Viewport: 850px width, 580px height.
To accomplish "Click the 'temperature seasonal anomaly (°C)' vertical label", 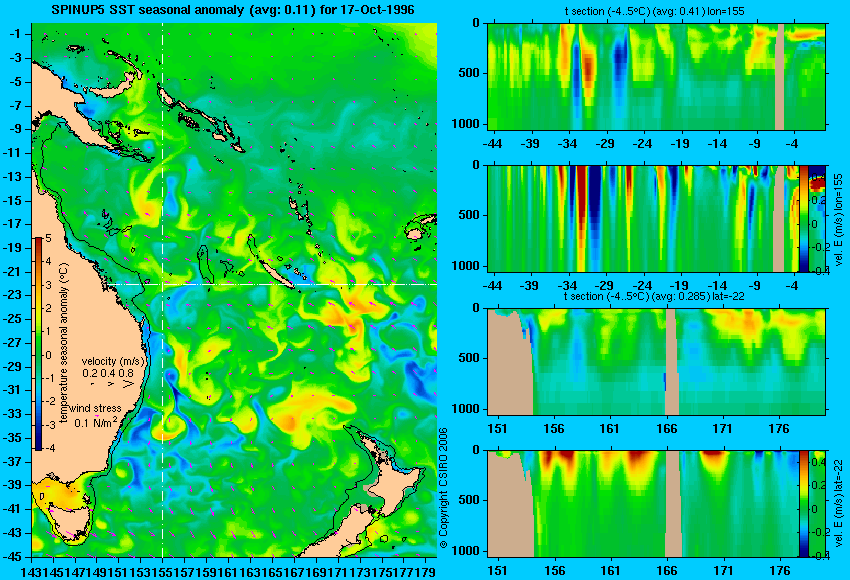I will click(64, 343).
